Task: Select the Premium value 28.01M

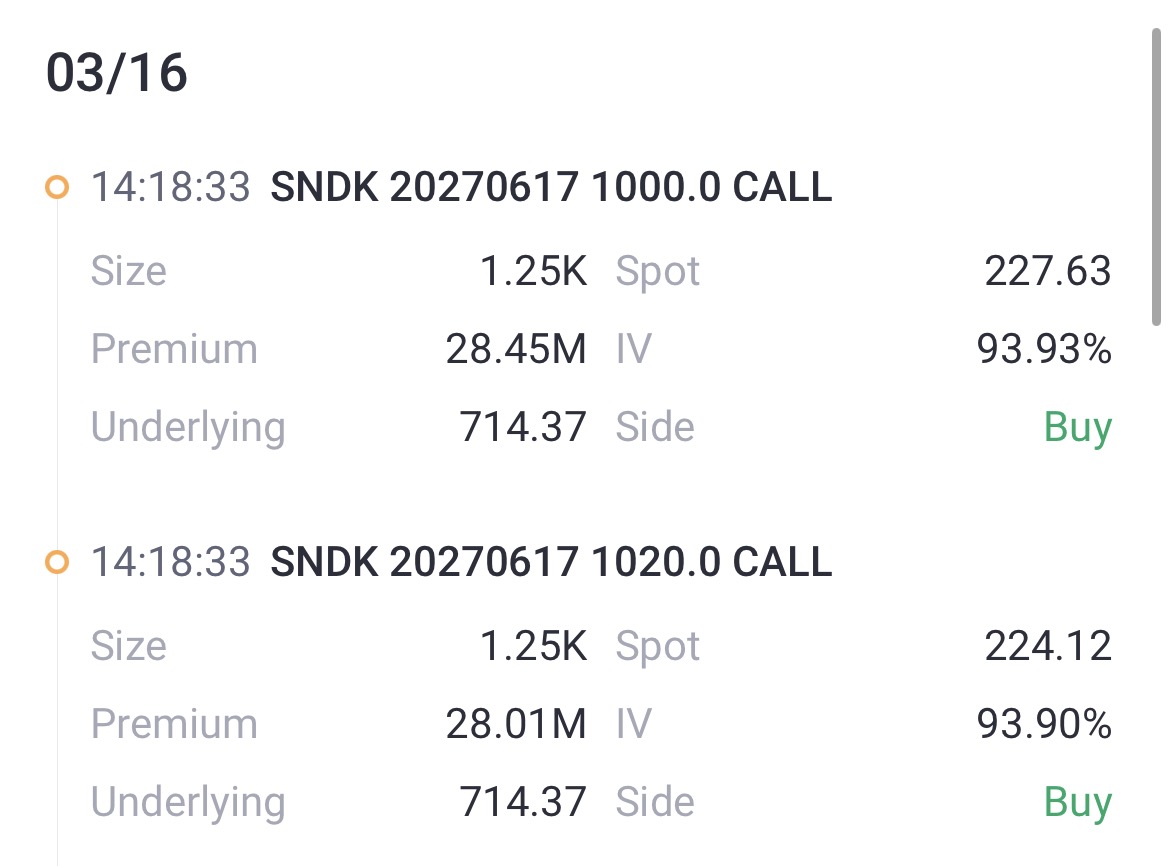Action: (518, 723)
